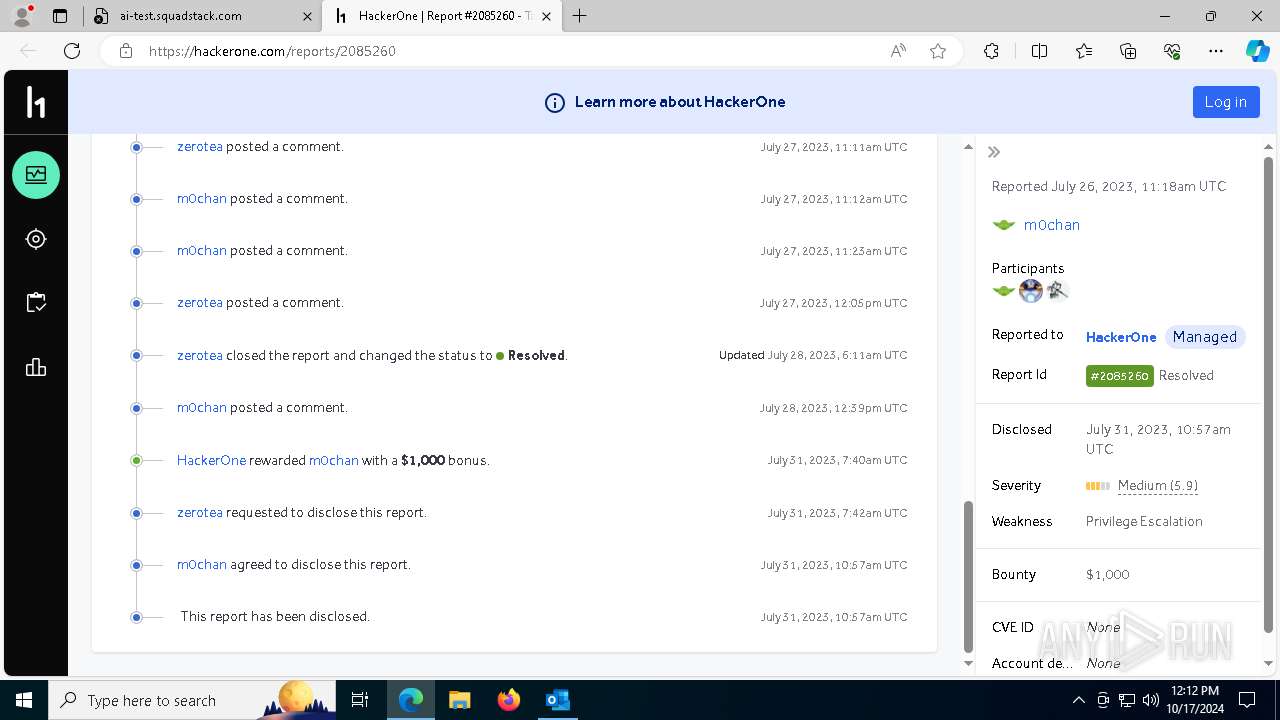Click third participant avatar in Participants

(x=1058, y=291)
